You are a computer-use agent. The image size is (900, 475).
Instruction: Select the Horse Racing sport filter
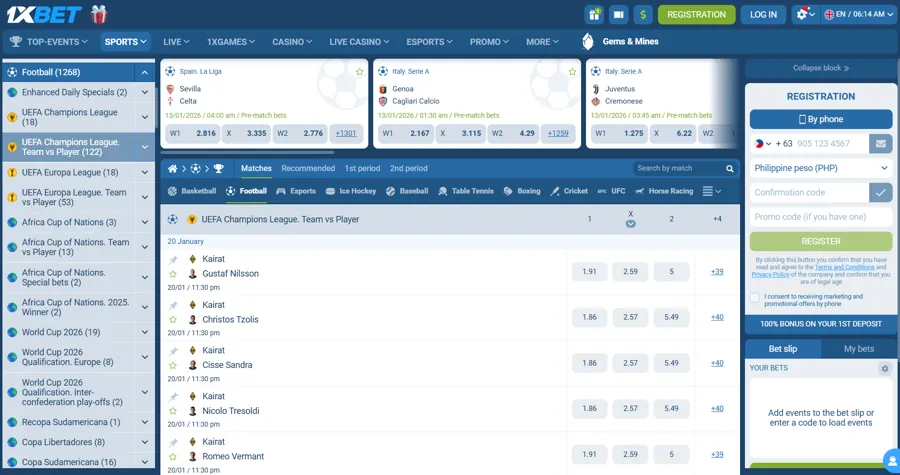click(664, 191)
